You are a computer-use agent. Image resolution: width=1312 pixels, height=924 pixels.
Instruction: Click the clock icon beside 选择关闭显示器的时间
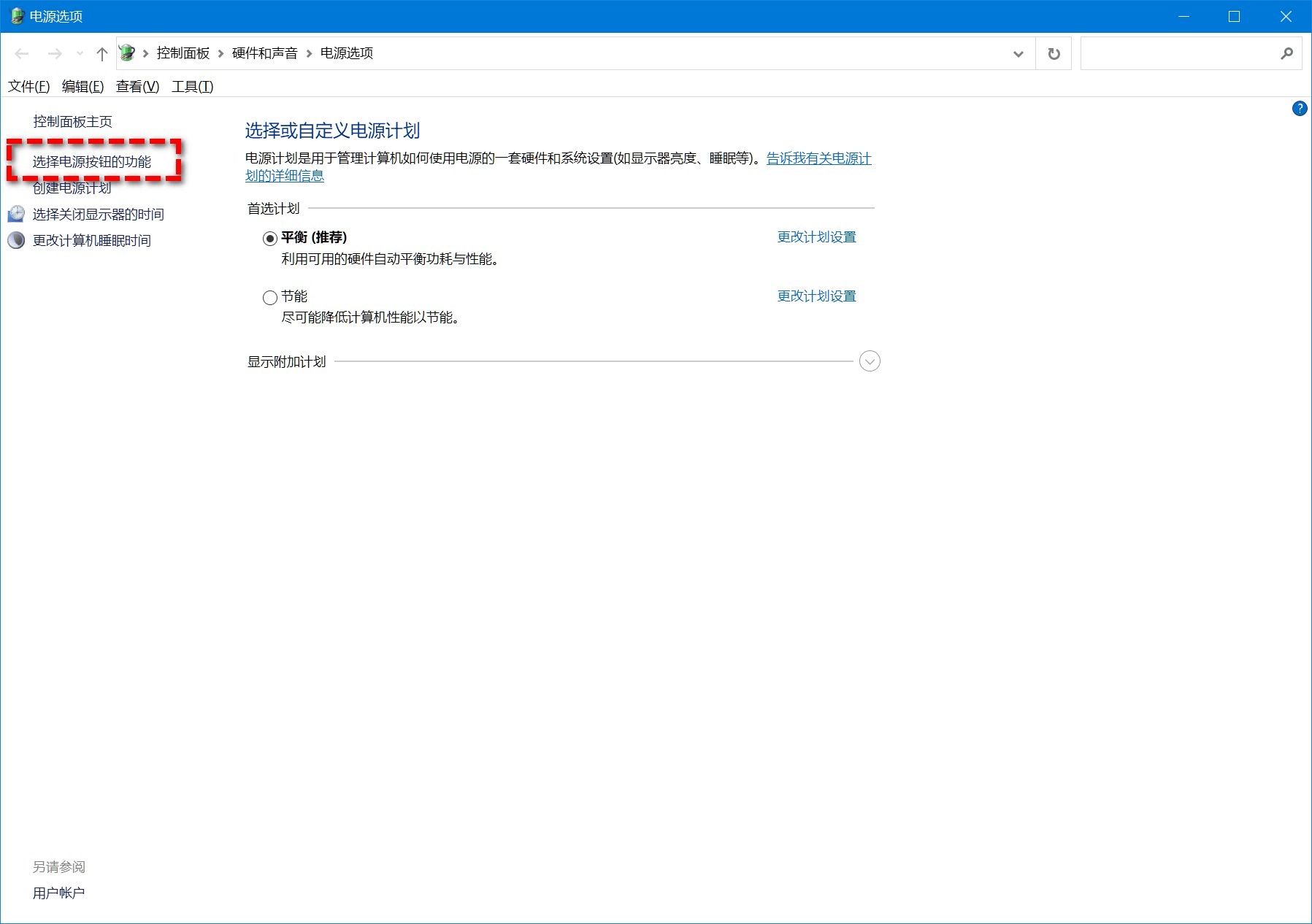click(16, 214)
